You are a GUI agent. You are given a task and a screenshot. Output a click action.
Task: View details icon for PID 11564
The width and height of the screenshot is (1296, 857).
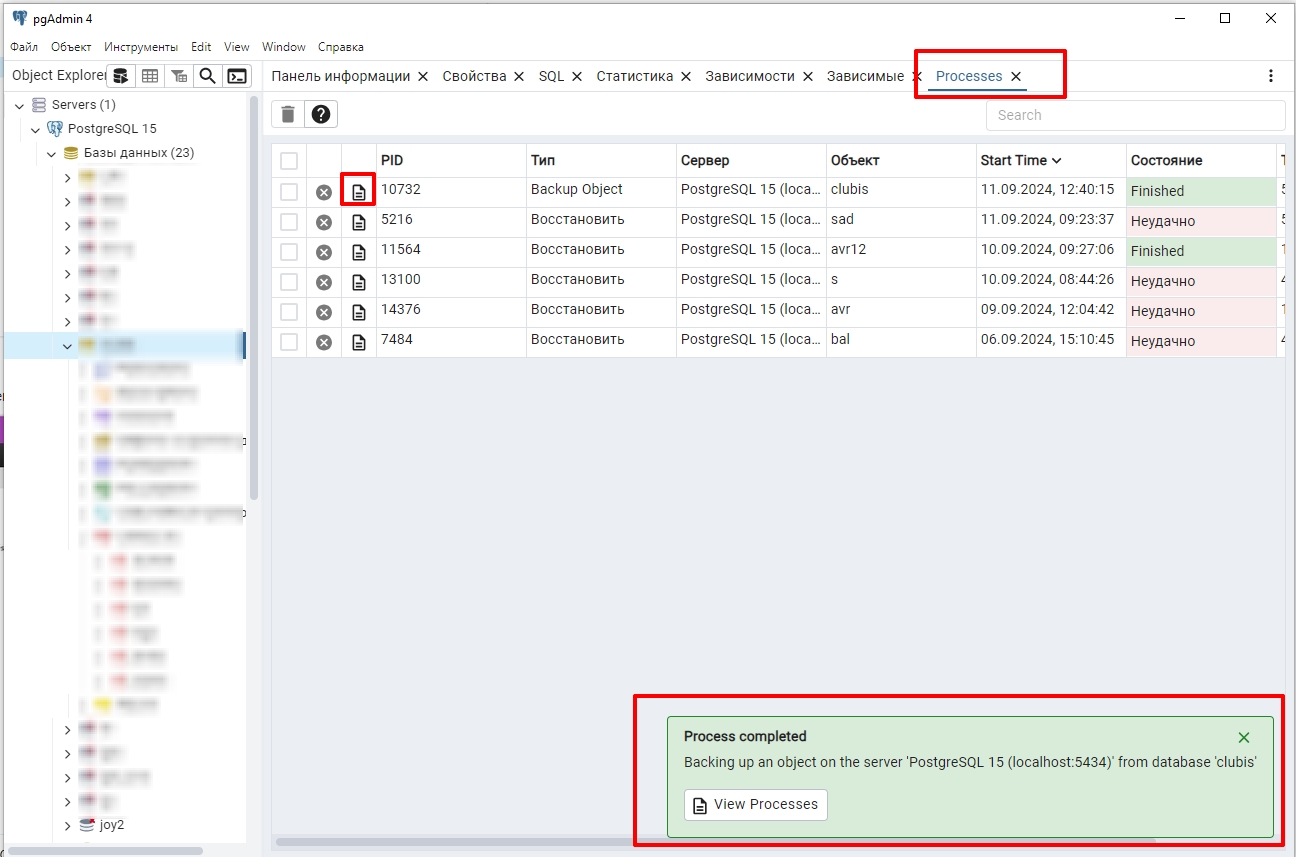(359, 252)
